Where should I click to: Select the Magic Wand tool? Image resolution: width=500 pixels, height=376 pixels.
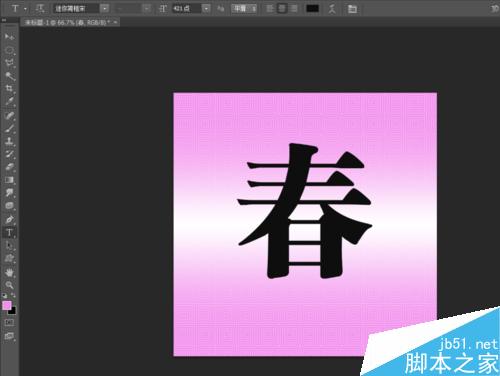[9, 76]
